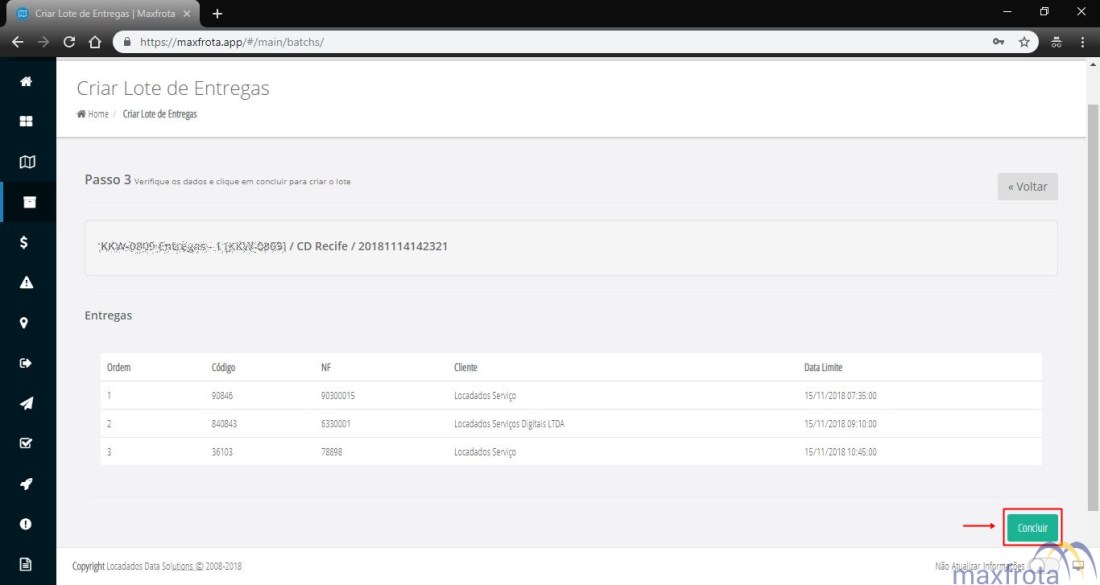This screenshot has width=1100, height=585.
Task: Click the green Concluir button
Action: (1032, 527)
